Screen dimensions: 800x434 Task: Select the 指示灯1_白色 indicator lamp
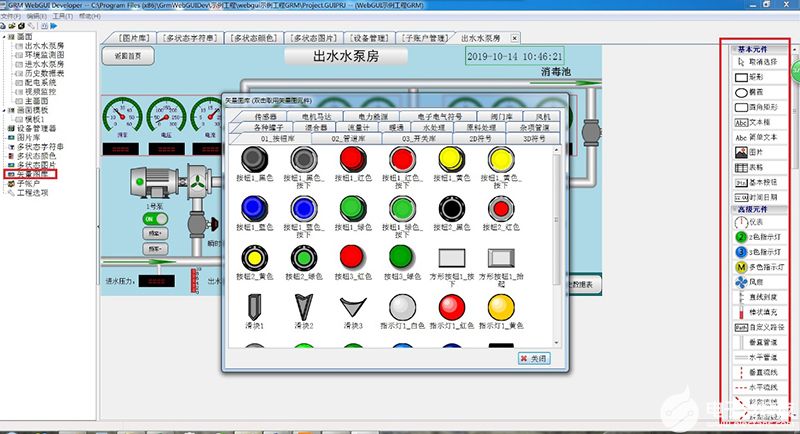pyautogui.click(x=402, y=307)
